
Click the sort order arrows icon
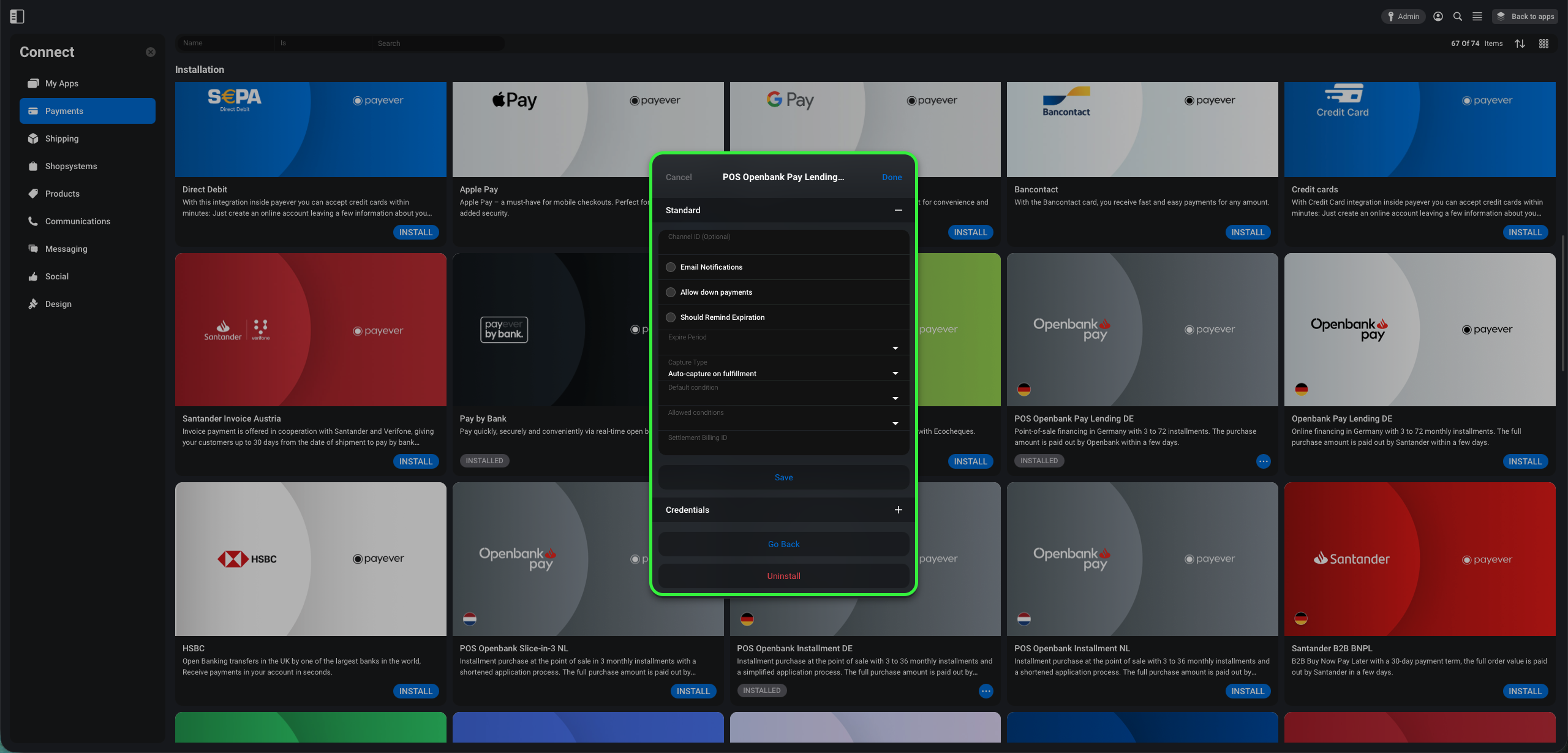tap(1520, 44)
